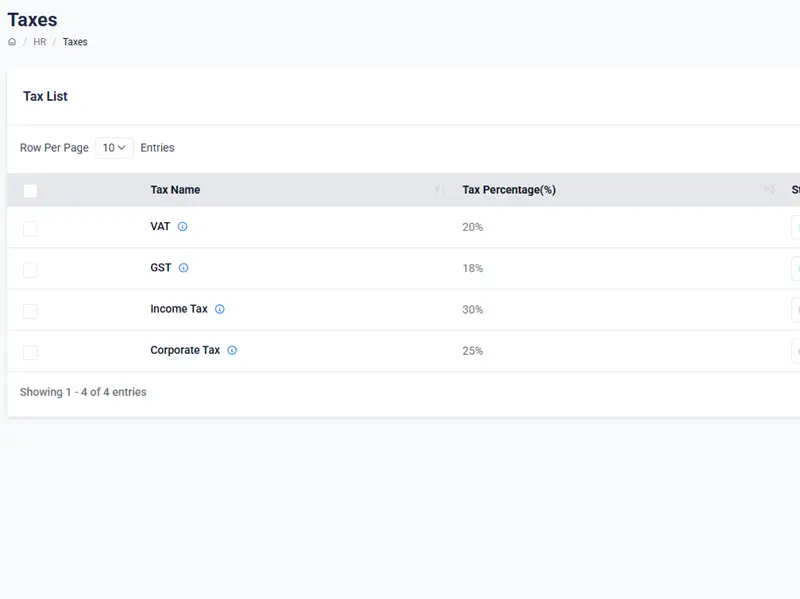Toggle the select-all checkbox in table header

point(30,191)
